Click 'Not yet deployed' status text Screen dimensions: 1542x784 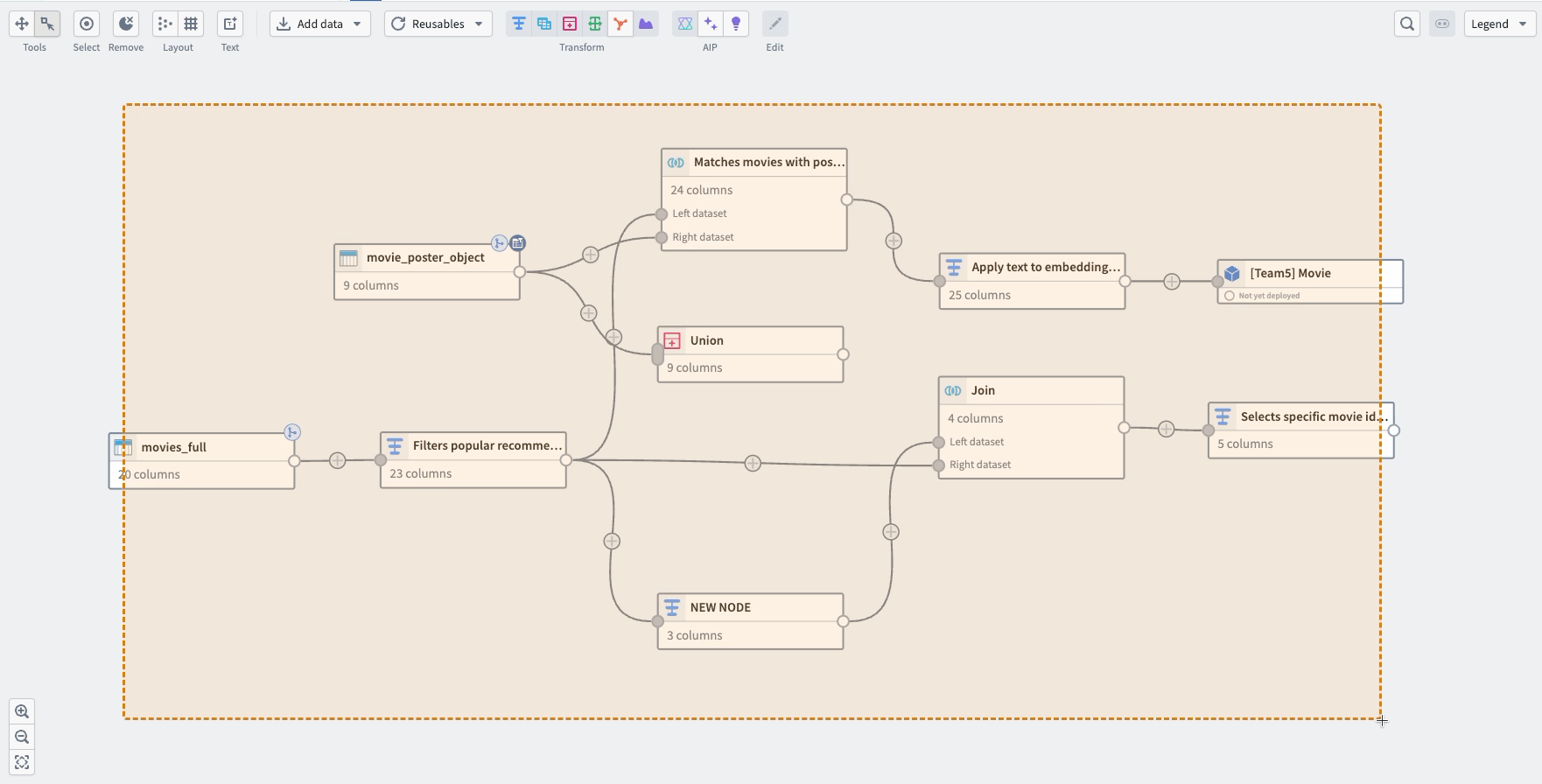click(1269, 296)
